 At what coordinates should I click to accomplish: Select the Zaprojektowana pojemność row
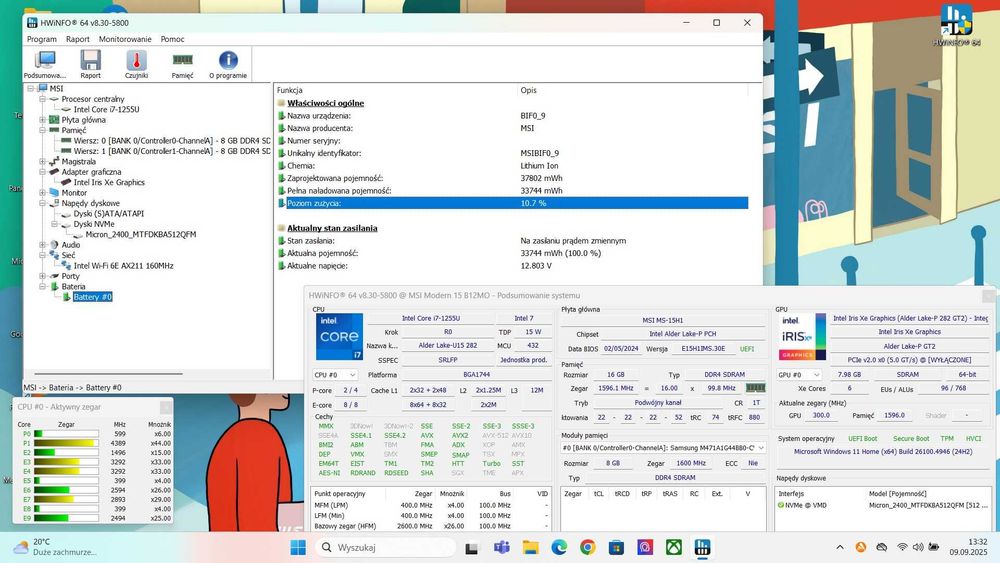coord(513,179)
